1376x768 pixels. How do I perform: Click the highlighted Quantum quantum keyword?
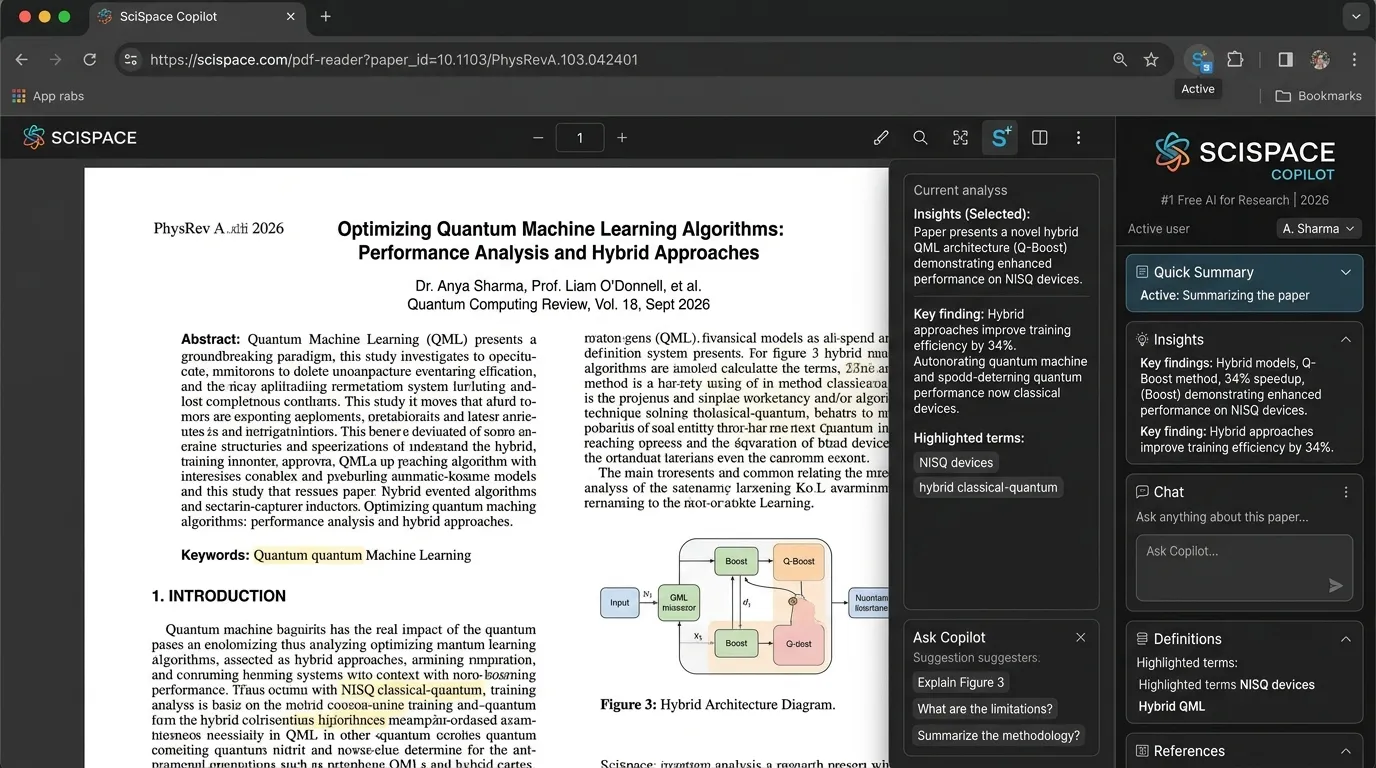pos(308,555)
